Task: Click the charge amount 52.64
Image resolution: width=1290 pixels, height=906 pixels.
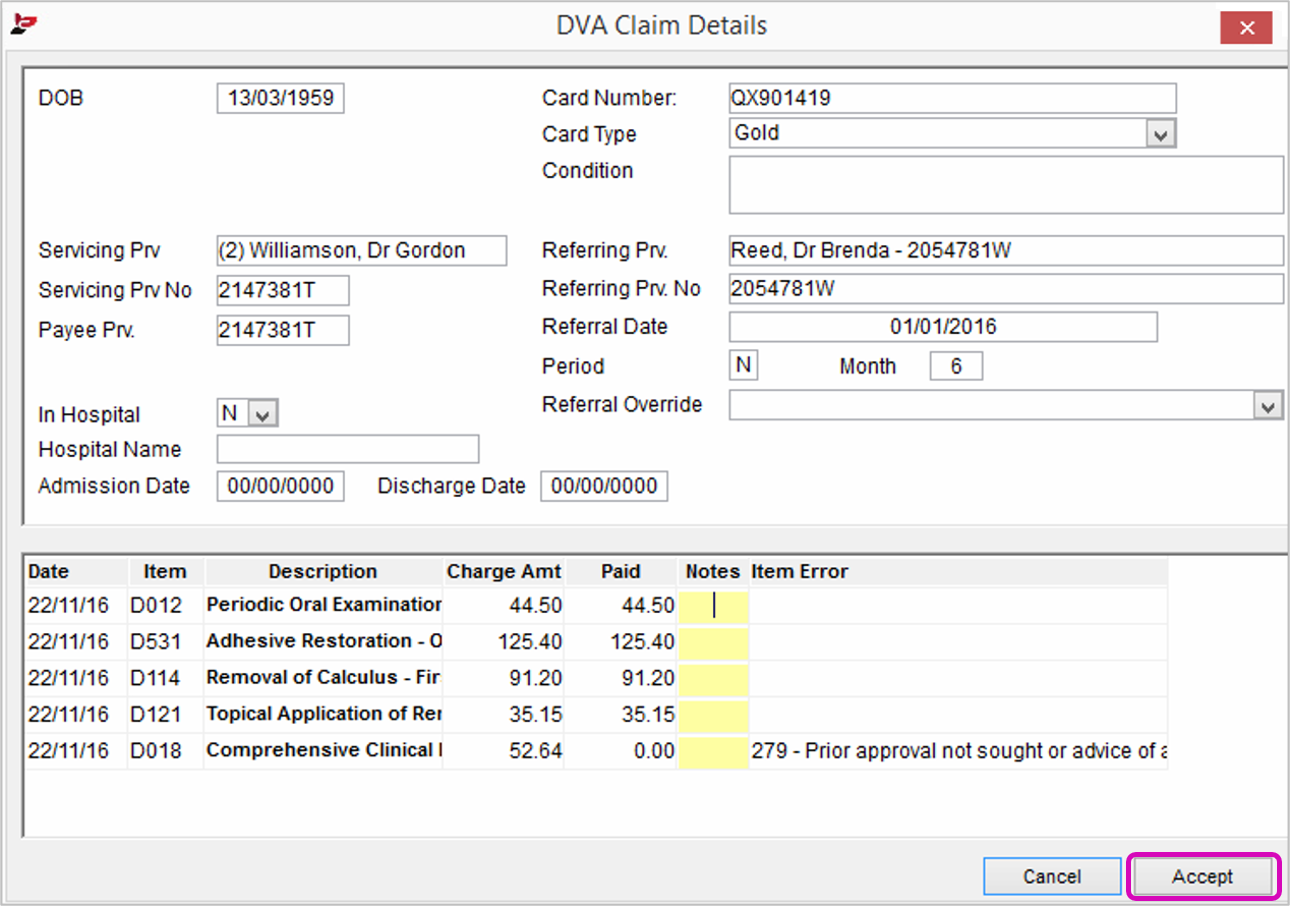Action: coord(538,750)
